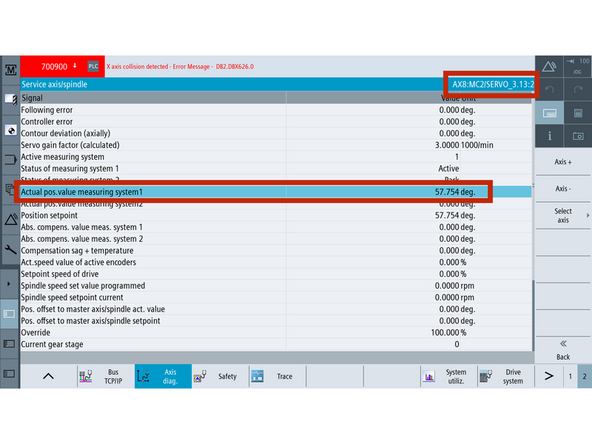
Task: Switch to softkey page 1
Action: 570,376
